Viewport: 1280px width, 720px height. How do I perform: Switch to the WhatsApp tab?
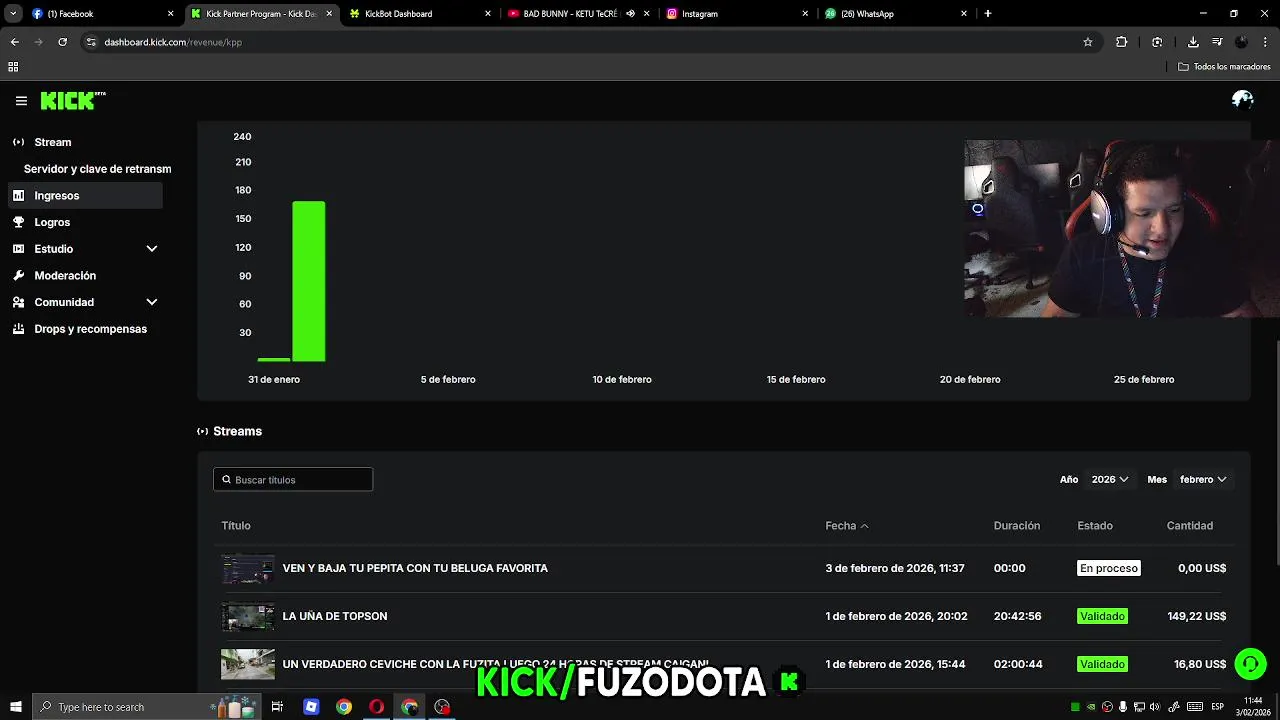coord(895,14)
